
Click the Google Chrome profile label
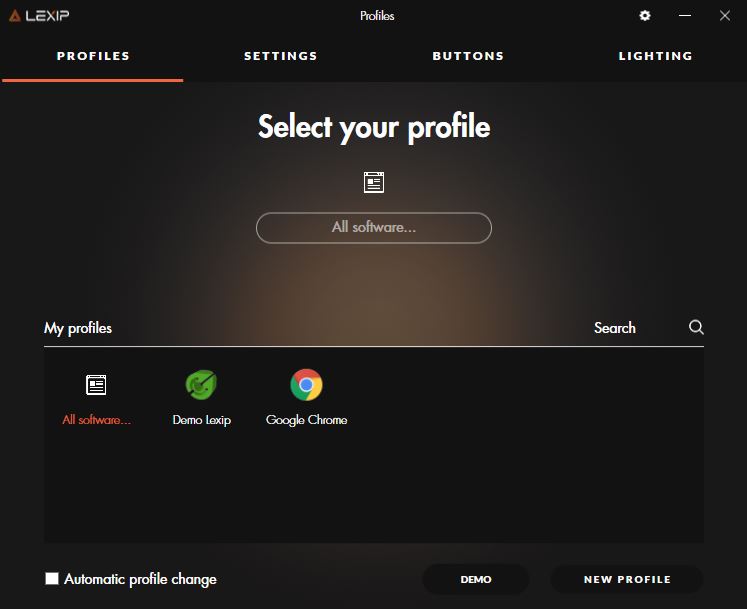pyautogui.click(x=306, y=420)
